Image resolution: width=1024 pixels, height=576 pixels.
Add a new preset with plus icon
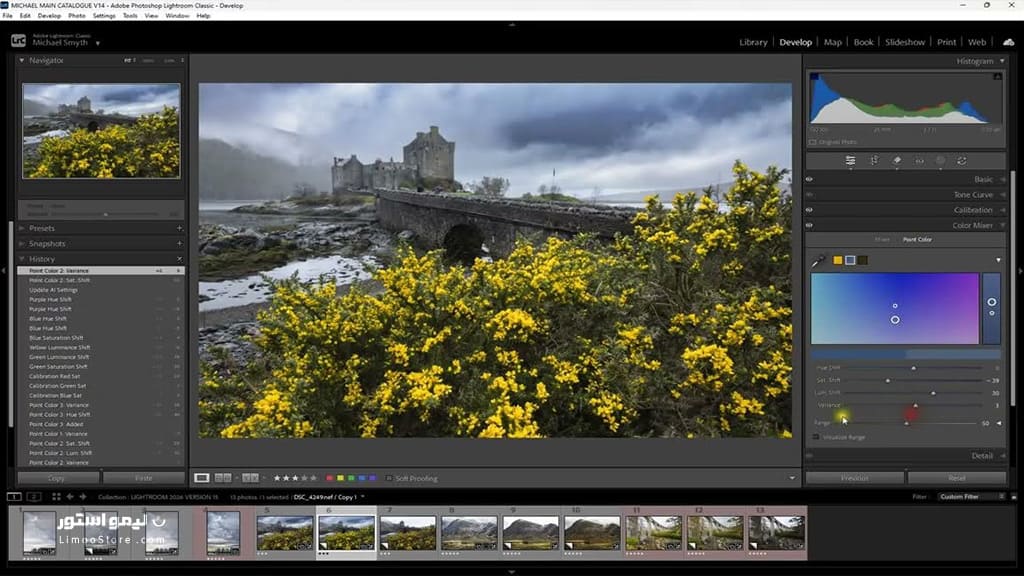[179, 228]
